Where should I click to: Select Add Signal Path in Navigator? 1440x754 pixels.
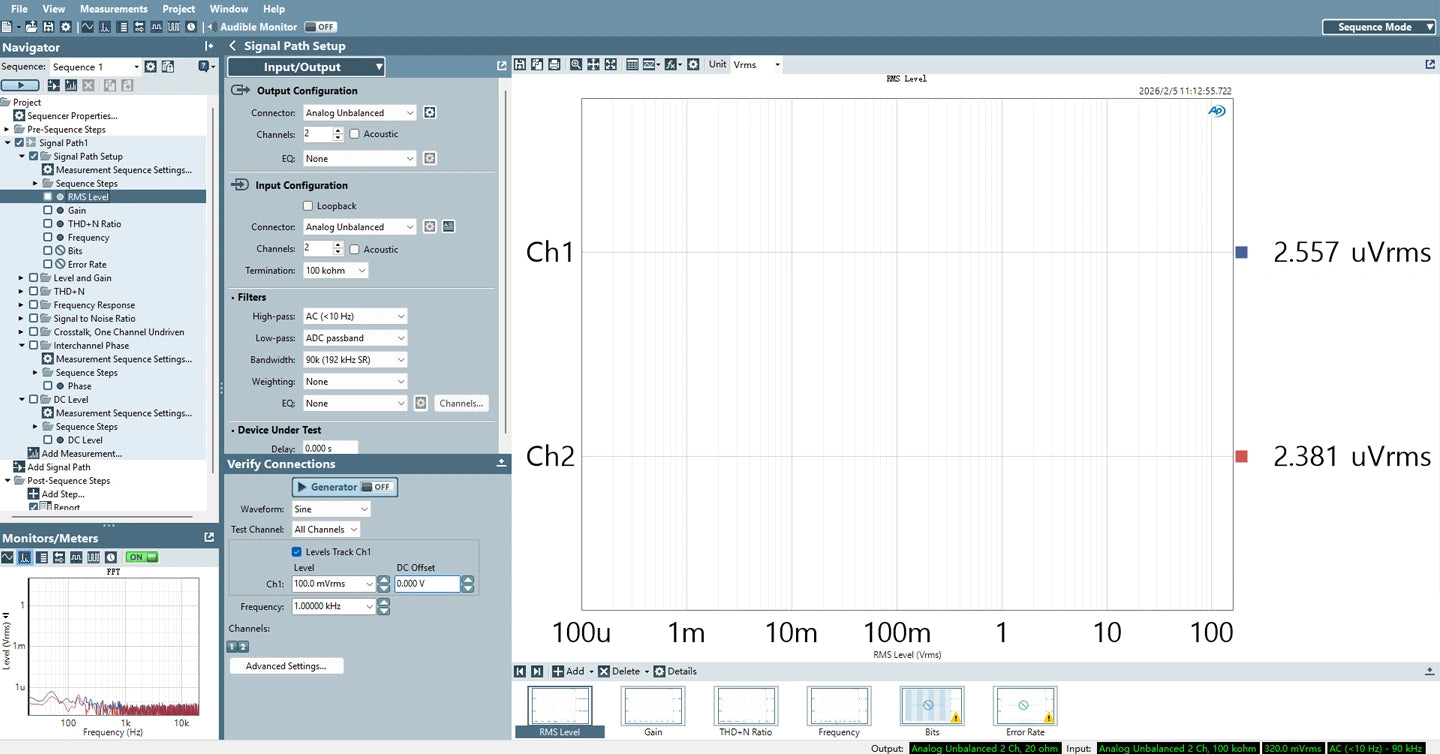point(59,467)
